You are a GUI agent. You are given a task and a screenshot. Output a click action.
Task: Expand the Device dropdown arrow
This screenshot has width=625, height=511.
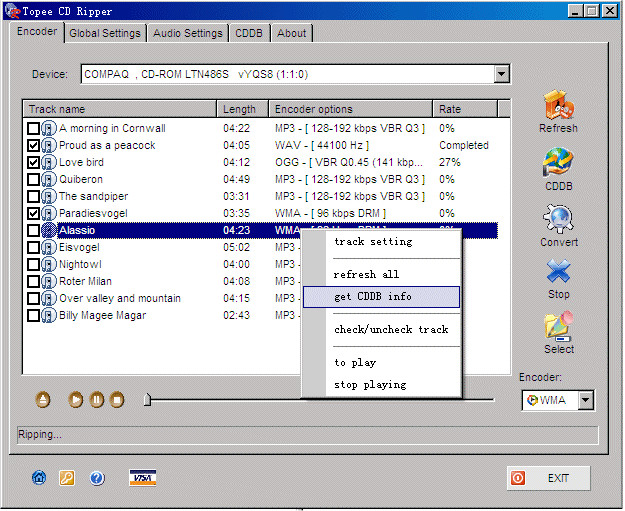[501, 74]
